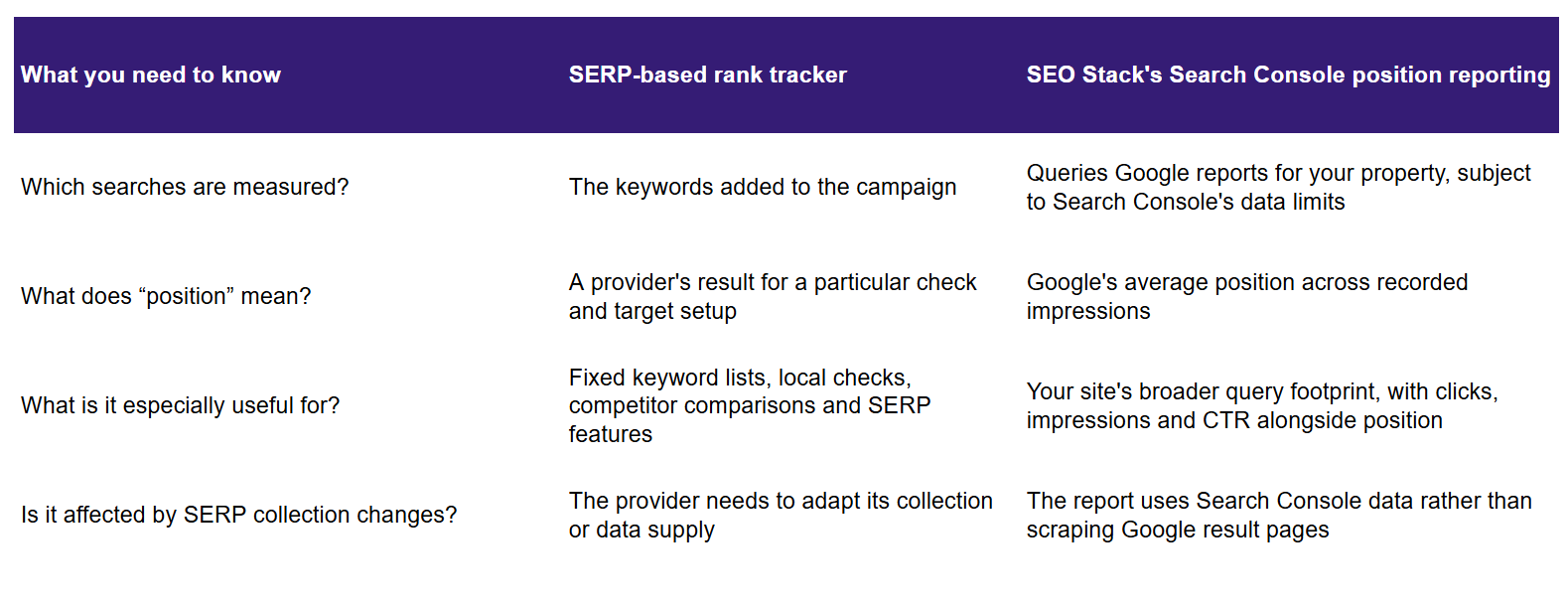
Task: Click the text 'and target setup'
Action: pyautogui.click(x=652, y=311)
